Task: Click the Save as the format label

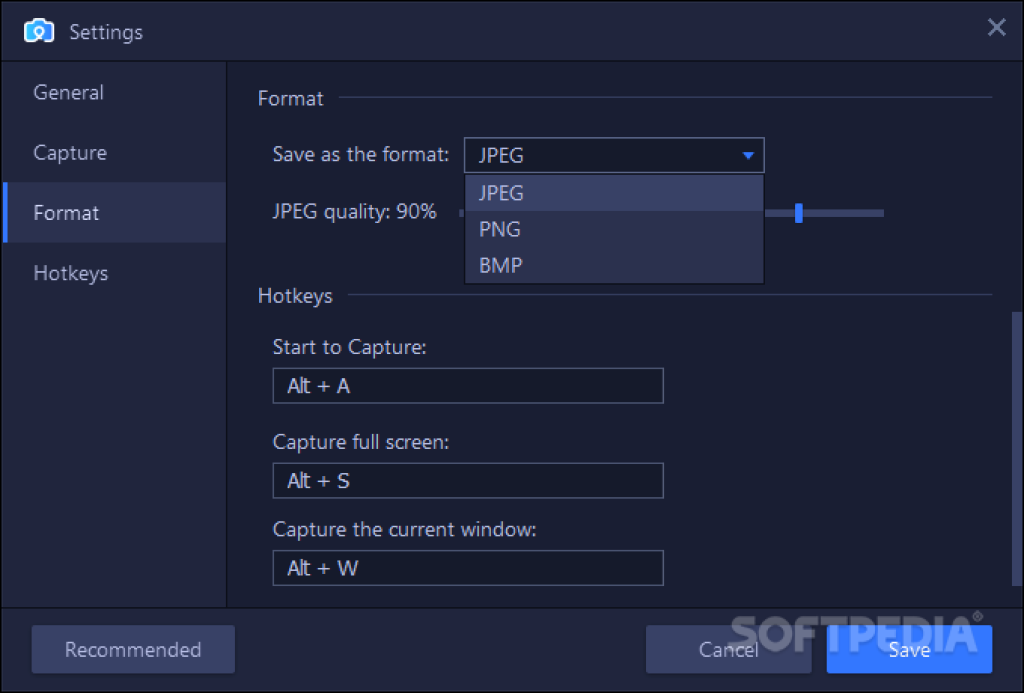Action: [360, 155]
